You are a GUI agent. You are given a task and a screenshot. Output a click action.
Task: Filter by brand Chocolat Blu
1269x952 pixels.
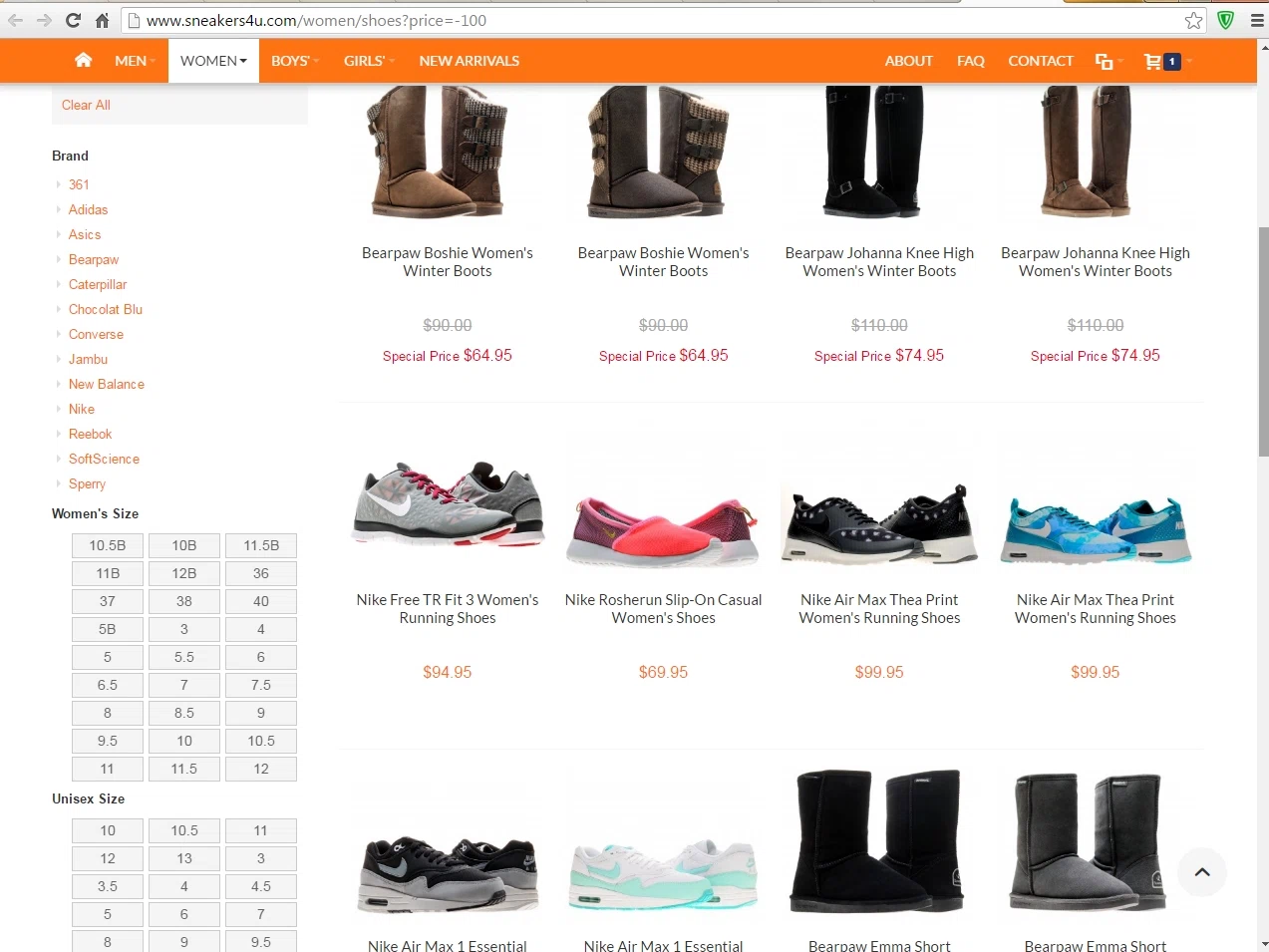tap(106, 309)
